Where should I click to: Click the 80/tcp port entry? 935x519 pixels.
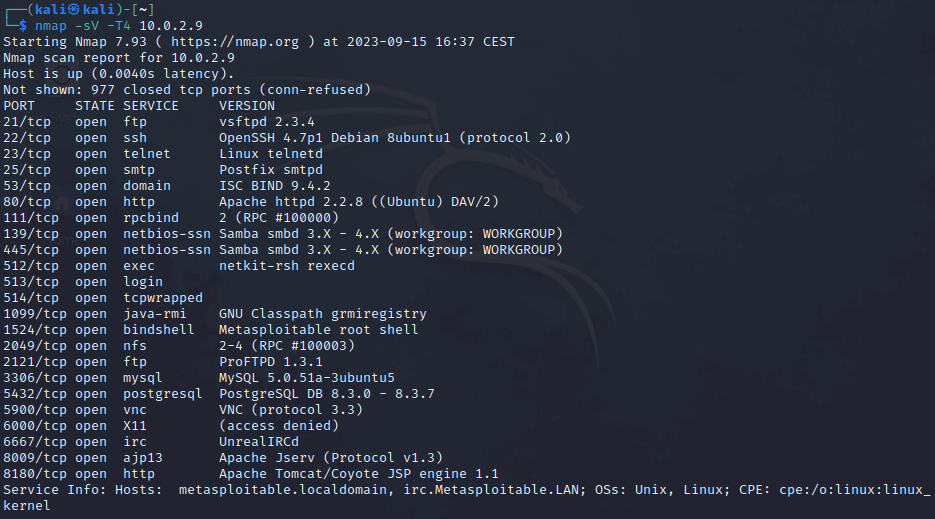pos(27,202)
